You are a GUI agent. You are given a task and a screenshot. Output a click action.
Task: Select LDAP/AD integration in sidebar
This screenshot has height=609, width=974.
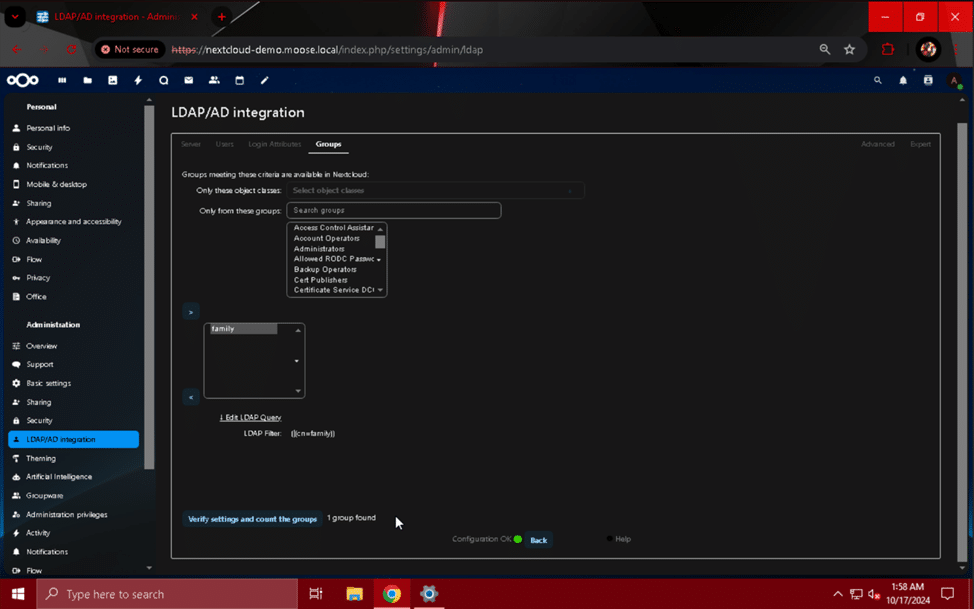[73, 439]
